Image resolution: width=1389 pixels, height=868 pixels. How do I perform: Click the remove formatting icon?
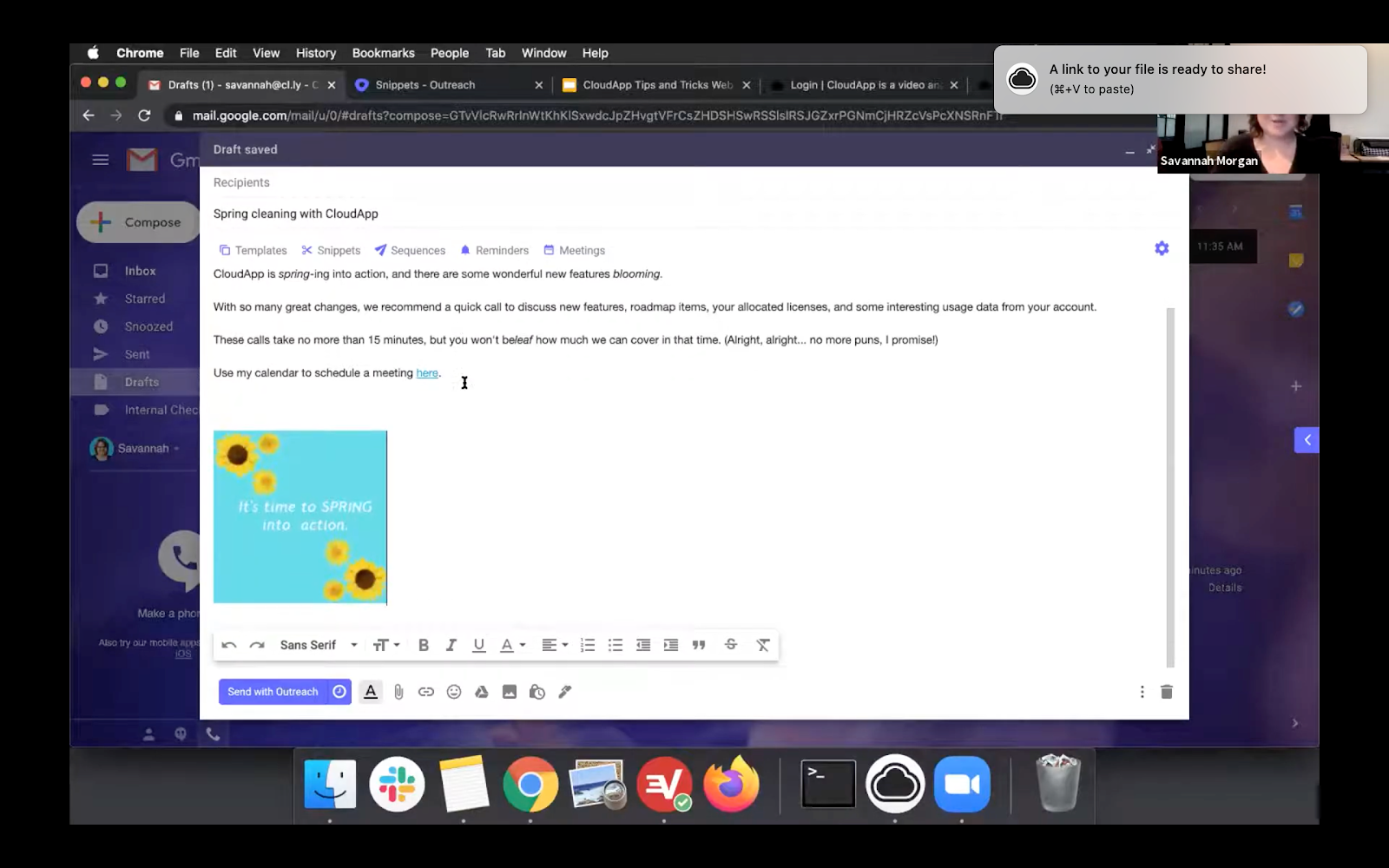(763, 645)
